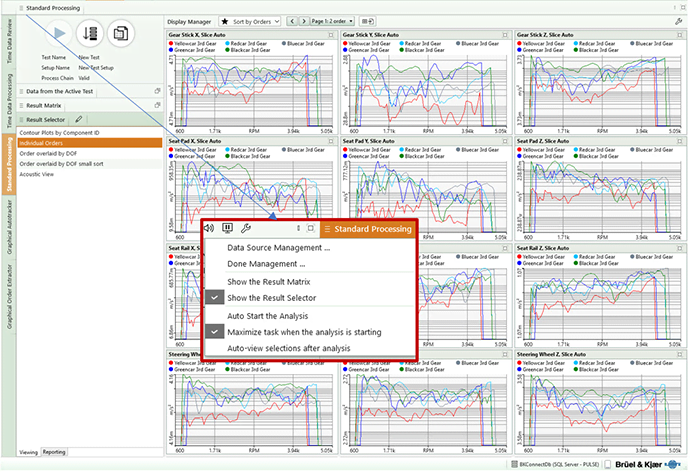This screenshot has width=690, height=472.
Task: Open the Page 1: 2 order dropdown
Action: 332,21
